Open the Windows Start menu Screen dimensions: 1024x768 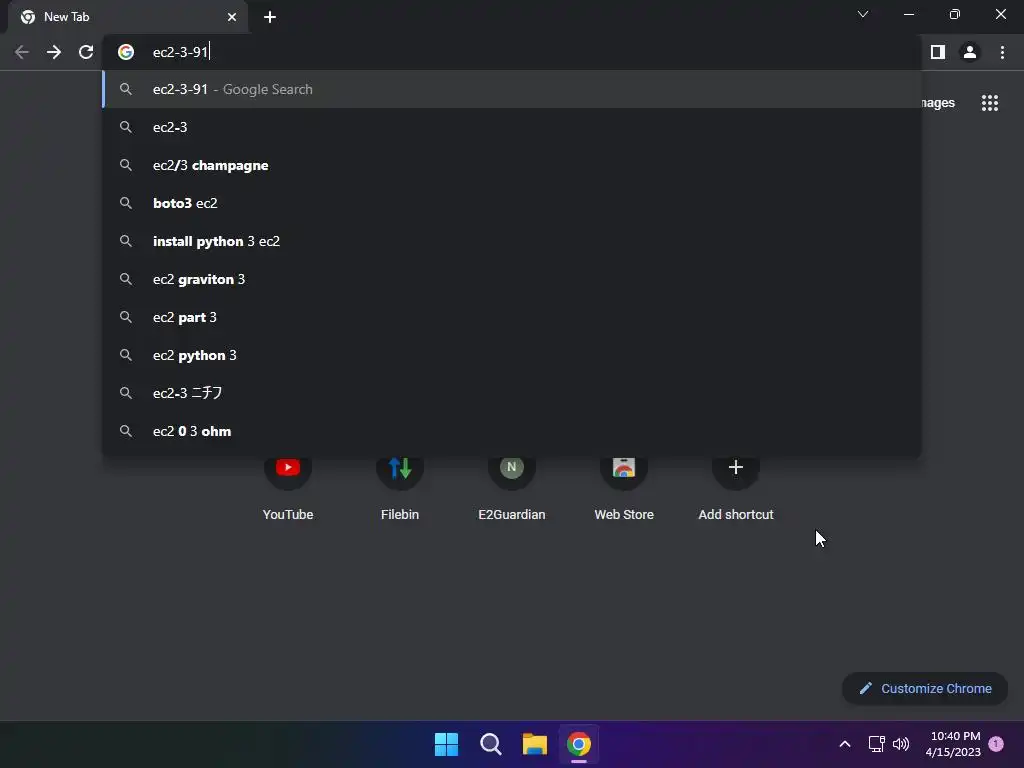pos(447,744)
